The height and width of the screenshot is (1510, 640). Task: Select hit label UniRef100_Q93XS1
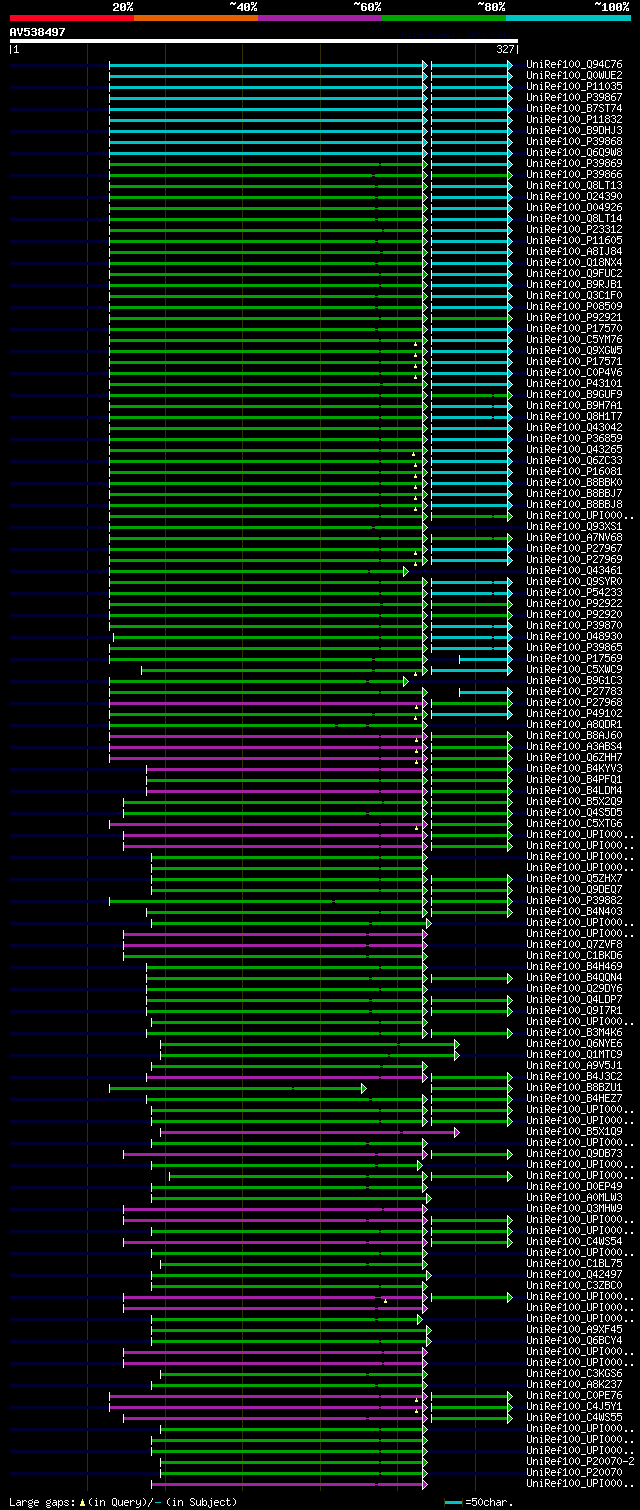[x=574, y=526]
